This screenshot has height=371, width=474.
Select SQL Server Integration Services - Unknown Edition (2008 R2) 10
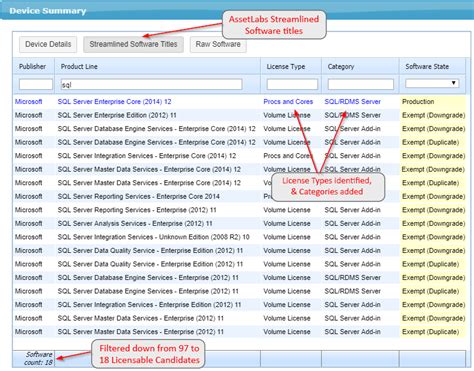click(153, 237)
